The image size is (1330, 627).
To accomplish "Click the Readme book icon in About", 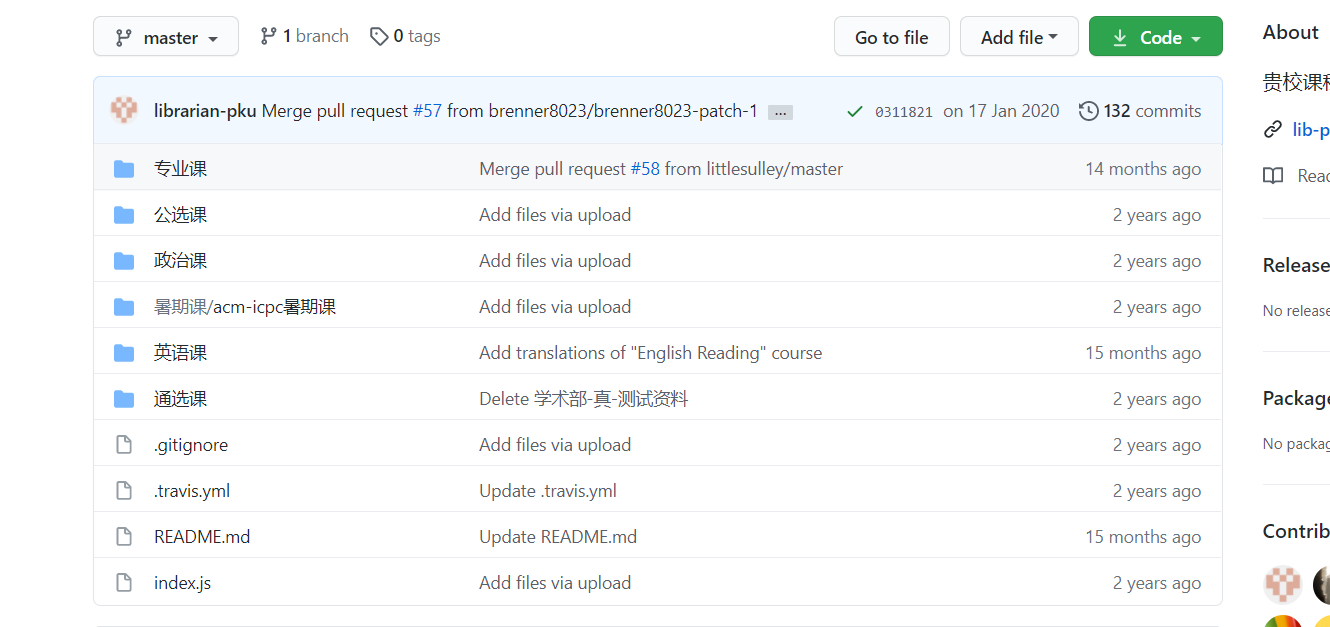I will pyautogui.click(x=1272, y=175).
